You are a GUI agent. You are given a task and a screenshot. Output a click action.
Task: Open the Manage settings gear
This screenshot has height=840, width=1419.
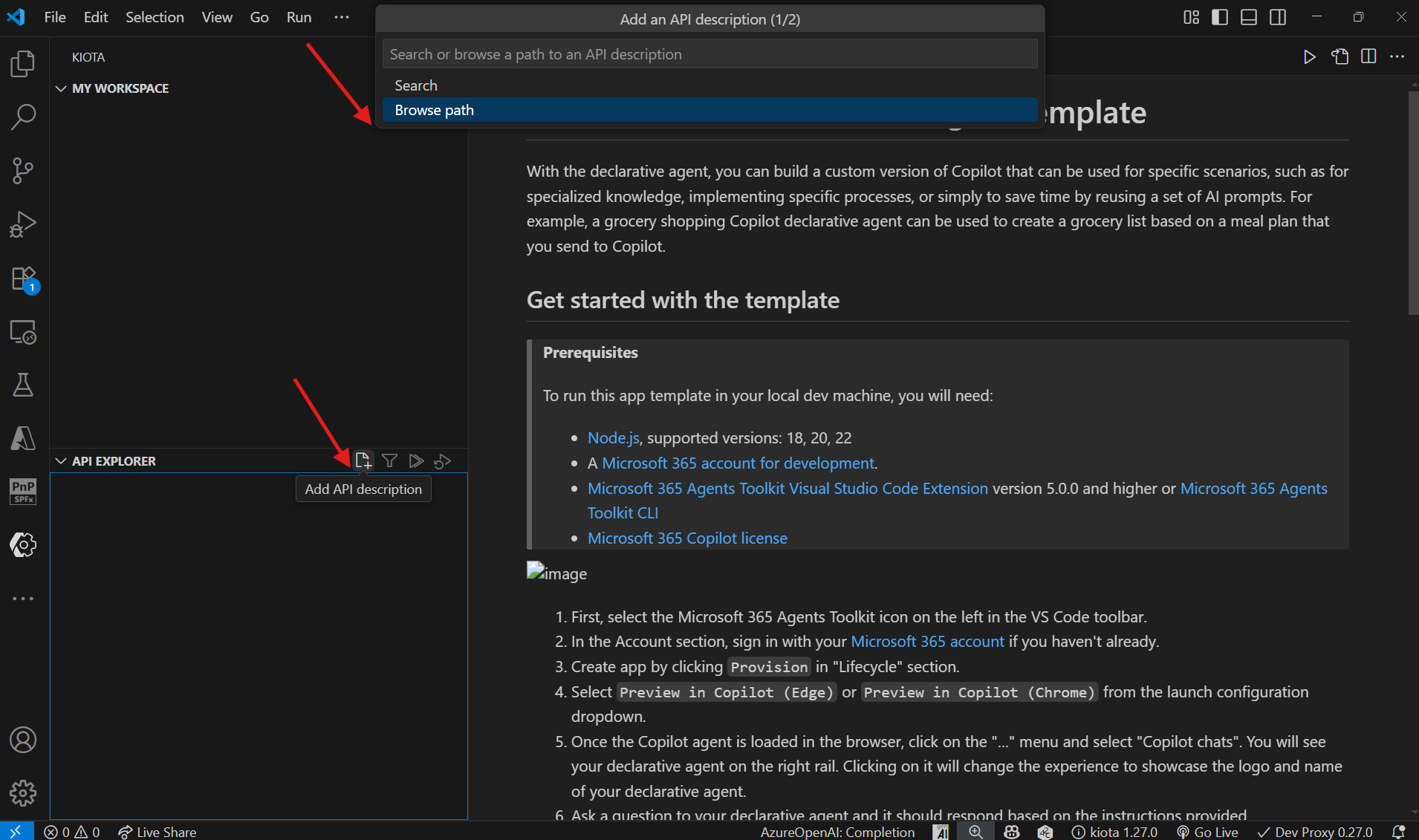coord(23,793)
